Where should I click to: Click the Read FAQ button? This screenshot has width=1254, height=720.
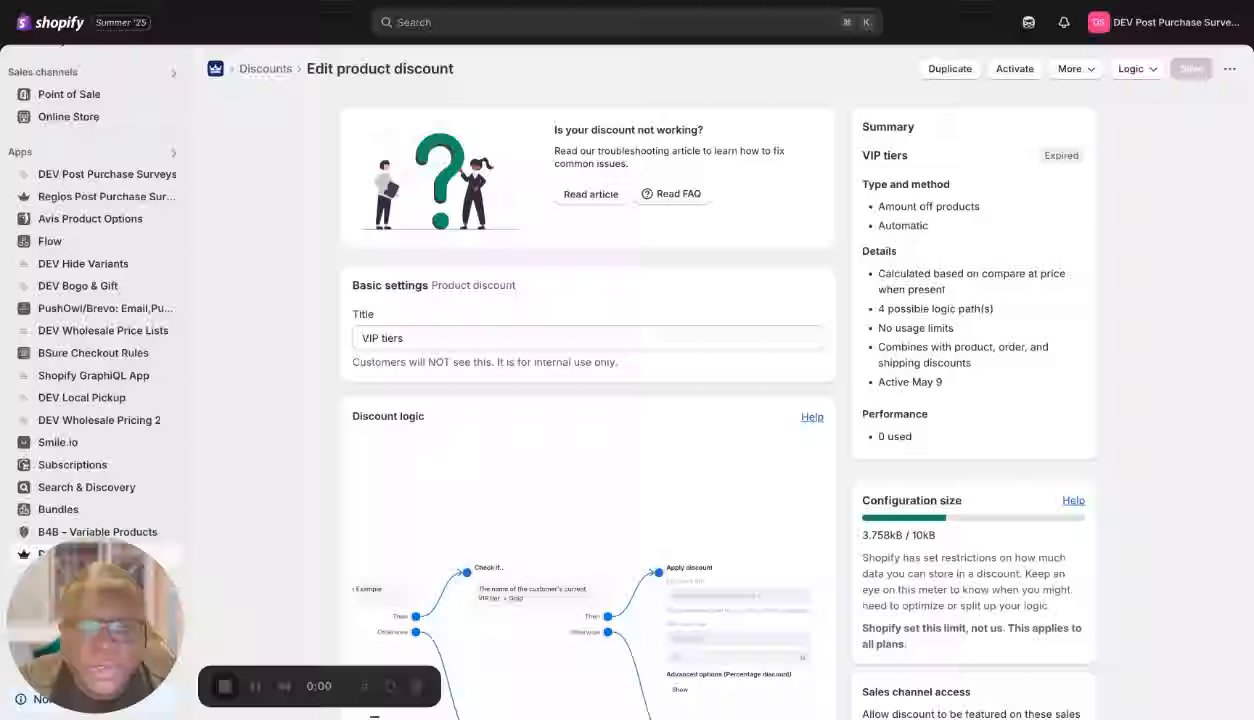coord(671,194)
